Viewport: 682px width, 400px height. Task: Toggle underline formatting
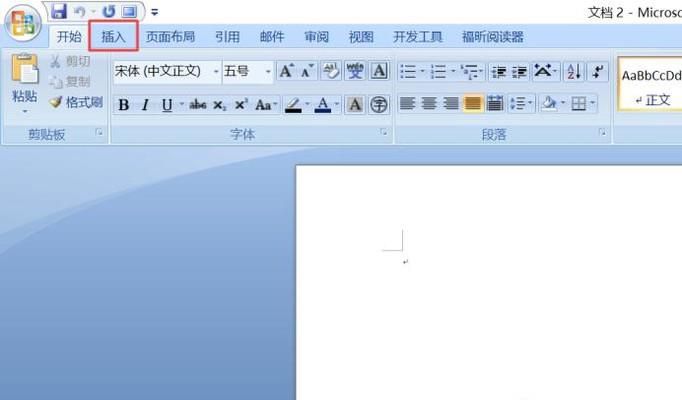pyautogui.click(x=167, y=105)
